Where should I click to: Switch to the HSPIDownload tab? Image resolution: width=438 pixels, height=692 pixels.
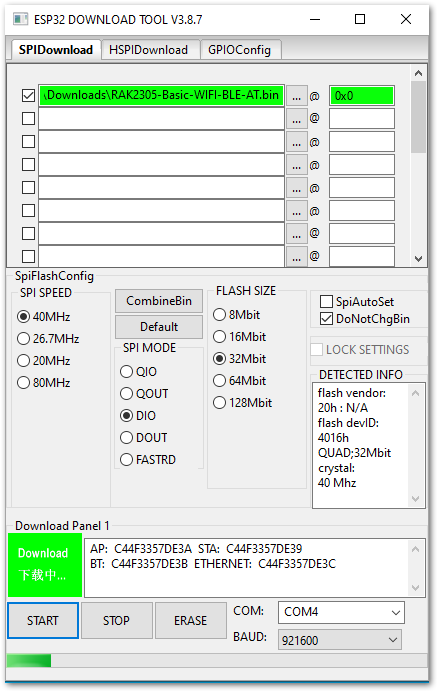[149, 50]
